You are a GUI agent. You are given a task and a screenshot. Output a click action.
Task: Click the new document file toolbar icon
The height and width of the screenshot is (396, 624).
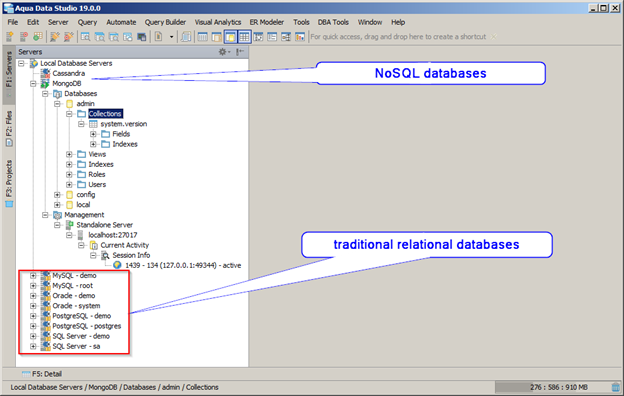tap(158, 37)
